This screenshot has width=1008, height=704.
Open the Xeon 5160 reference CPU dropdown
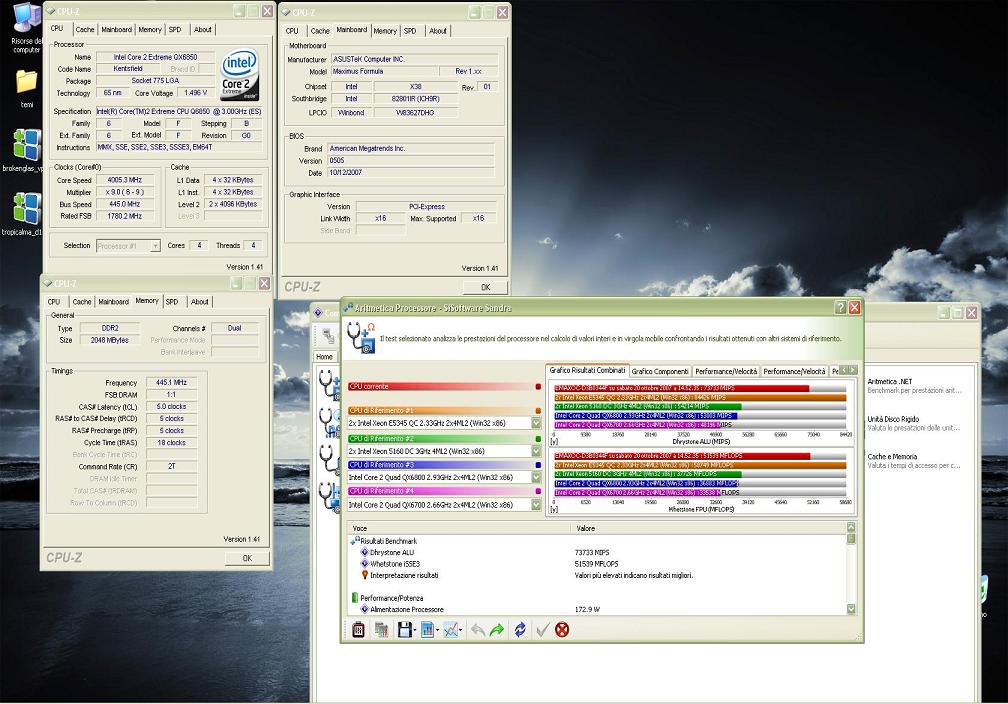[536, 451]
